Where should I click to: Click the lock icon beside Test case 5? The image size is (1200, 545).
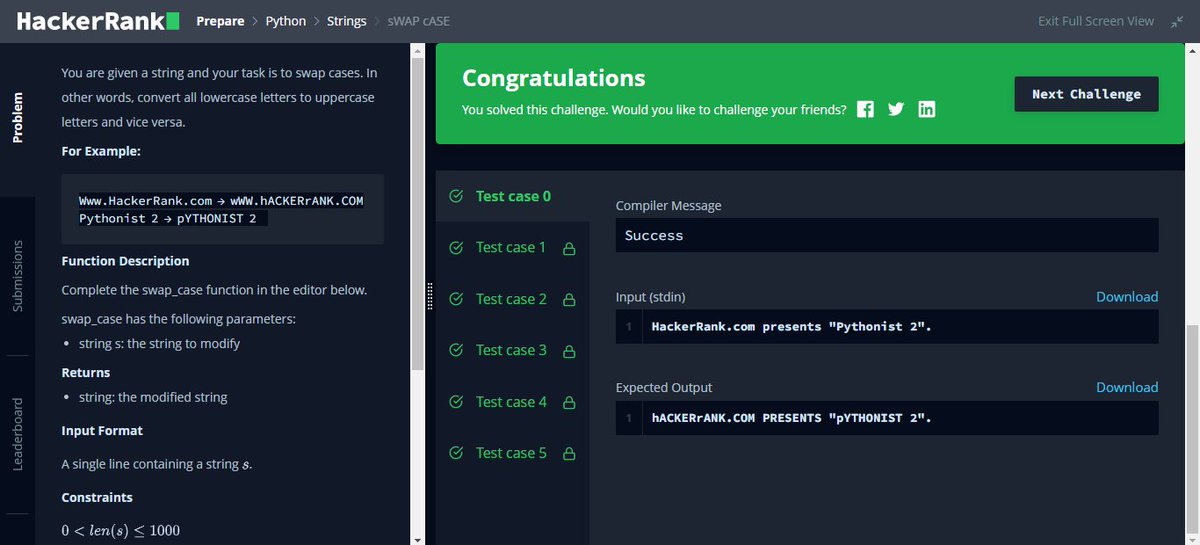[569, 454]
